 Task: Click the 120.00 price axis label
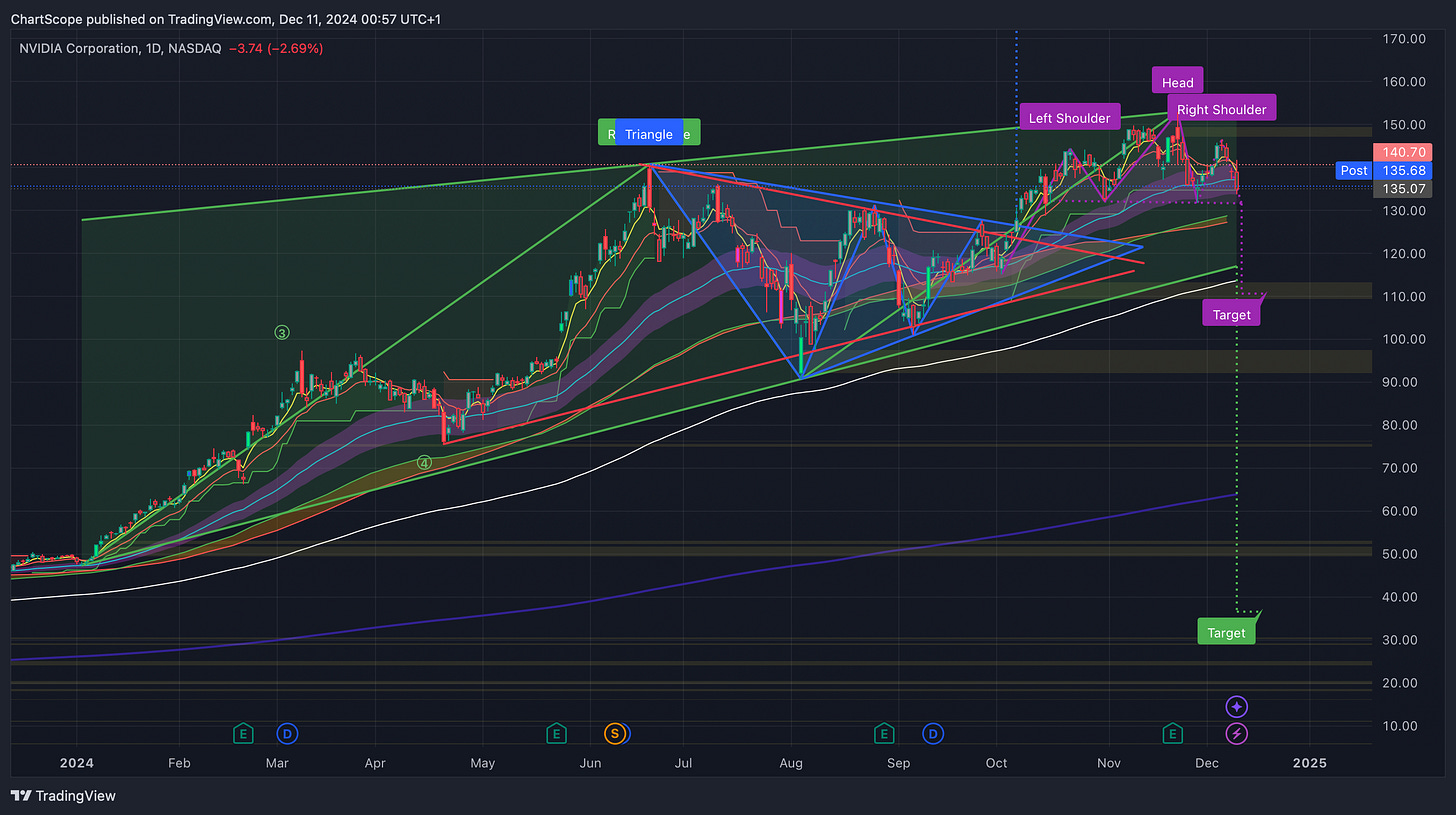tap(1404, 254)
